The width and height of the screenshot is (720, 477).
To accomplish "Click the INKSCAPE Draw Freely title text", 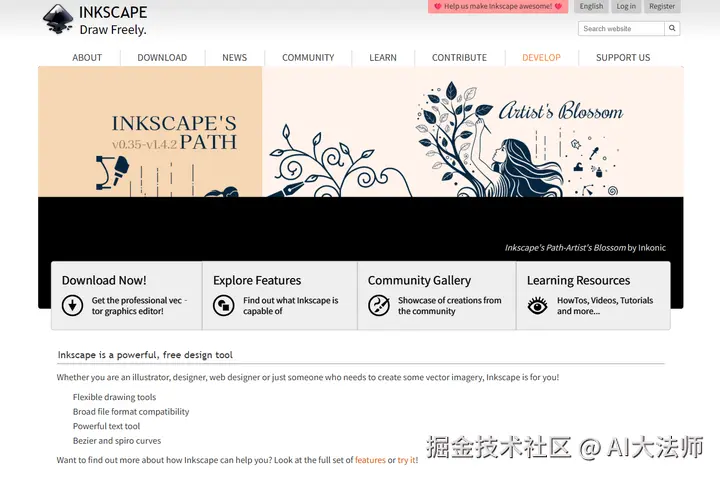I will [113, 21].
